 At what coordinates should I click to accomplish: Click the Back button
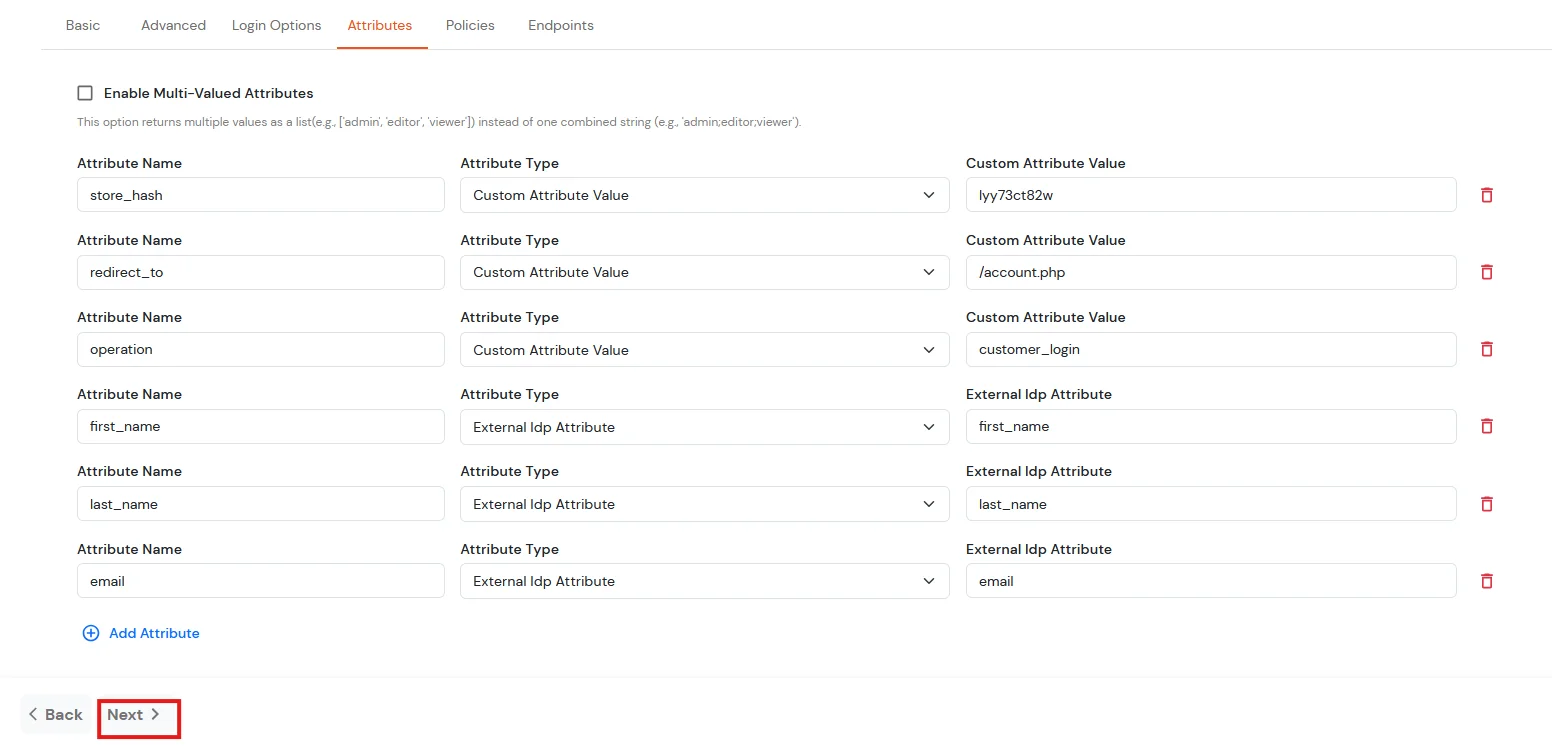[56, 714]
